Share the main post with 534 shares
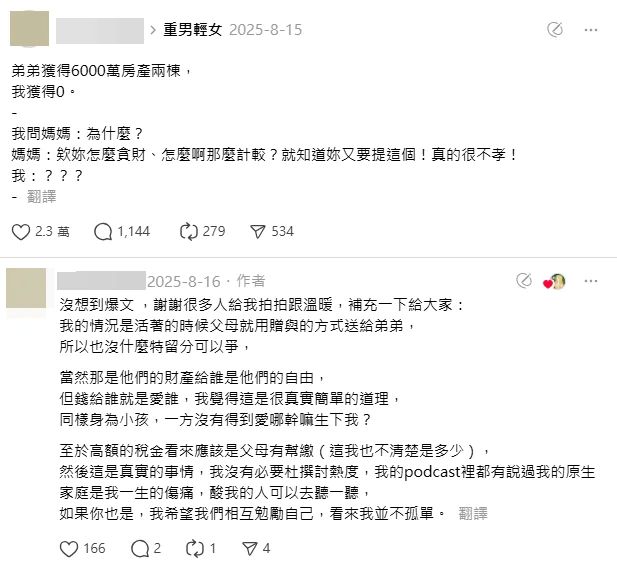Viewport: 617px width, 566px height. coord(258,232)
